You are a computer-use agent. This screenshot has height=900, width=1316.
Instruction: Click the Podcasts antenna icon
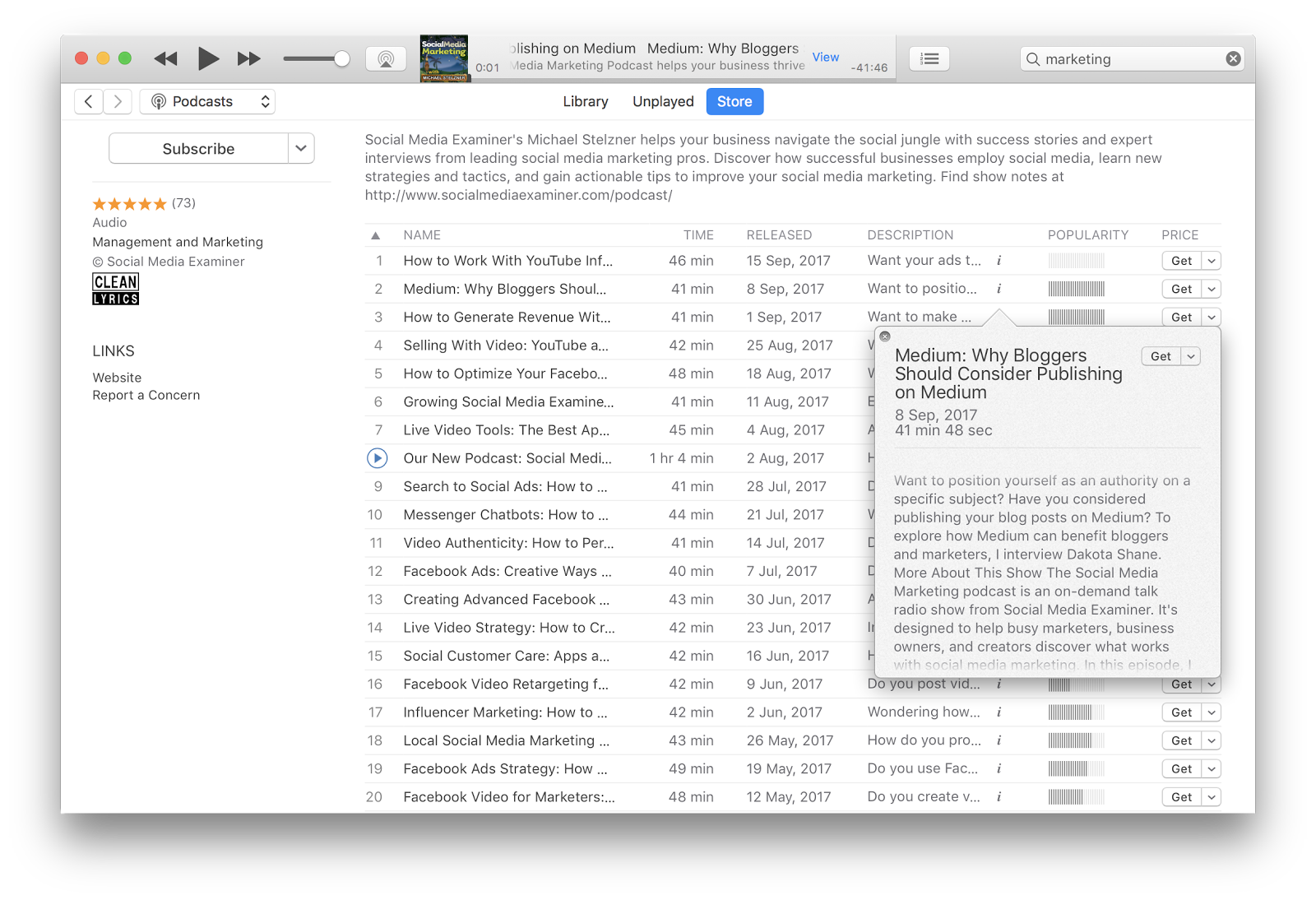[x=159, y=101]
